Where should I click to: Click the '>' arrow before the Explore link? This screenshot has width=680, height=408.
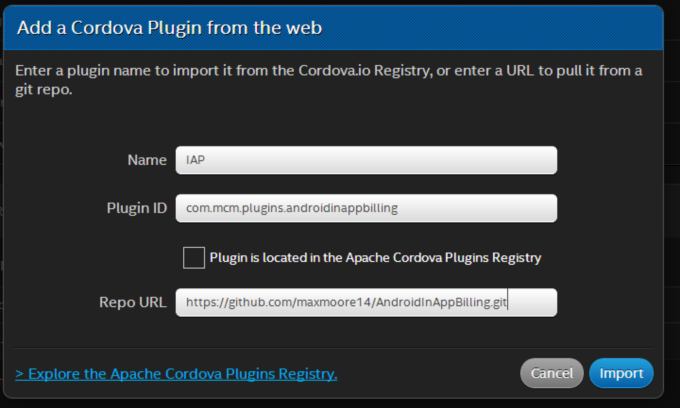pos(19,374)
